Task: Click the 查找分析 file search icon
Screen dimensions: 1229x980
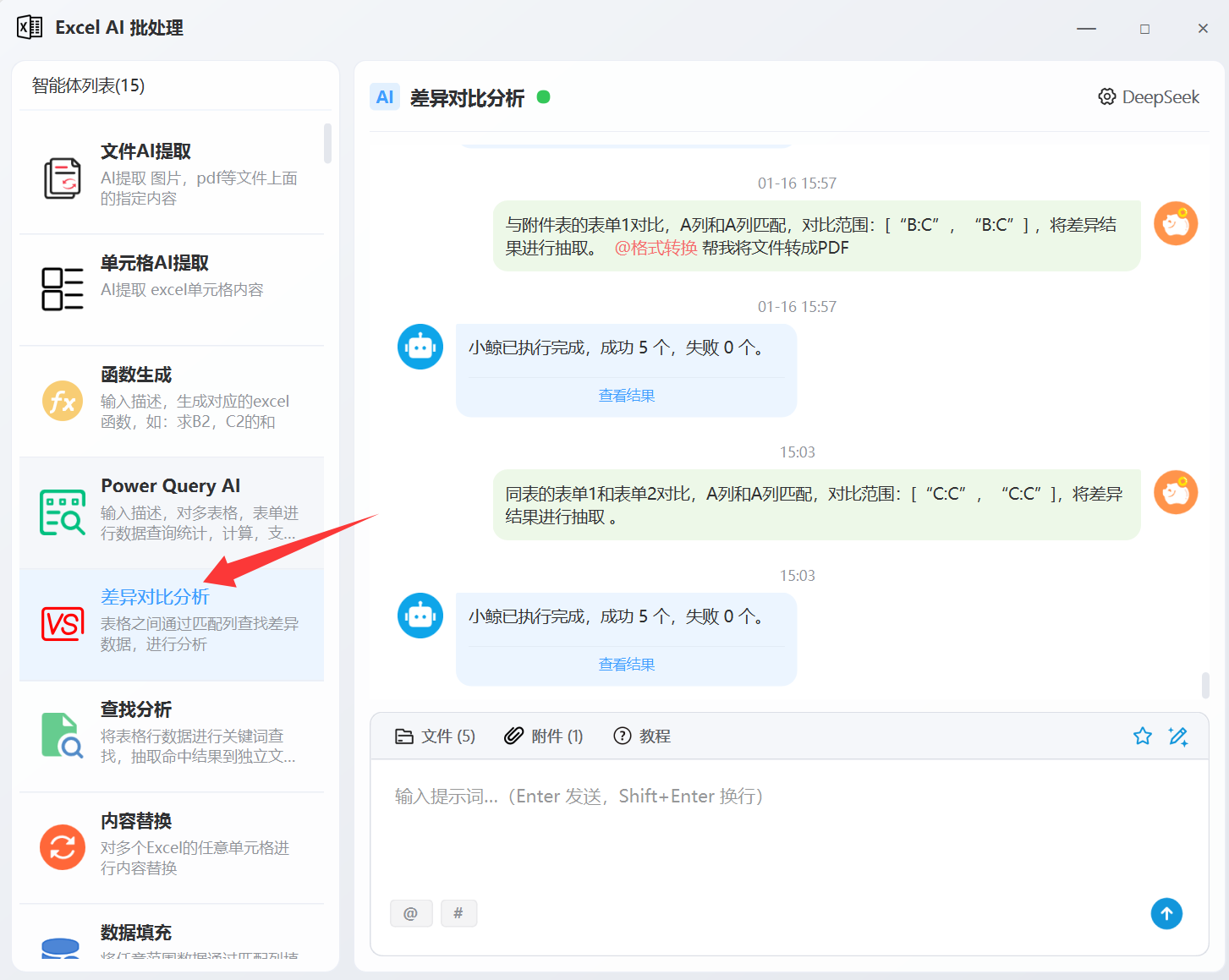Action: click(63, 735)
